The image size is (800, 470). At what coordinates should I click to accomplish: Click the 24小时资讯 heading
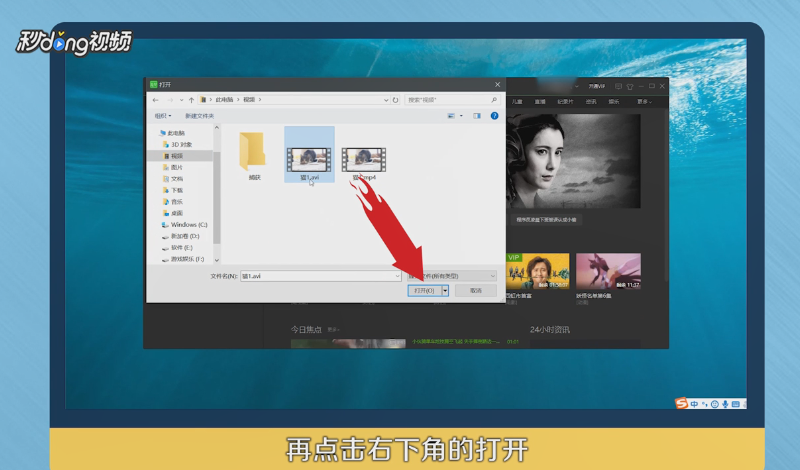coord(549,330)
